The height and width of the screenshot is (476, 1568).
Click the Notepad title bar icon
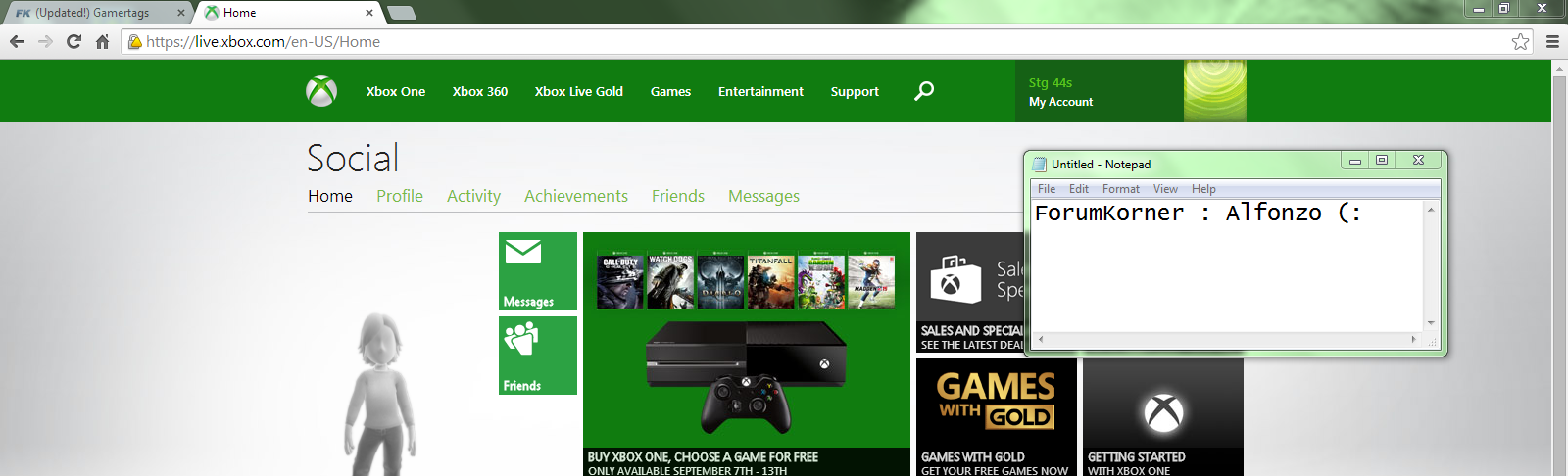click(x=1040, y=164)
